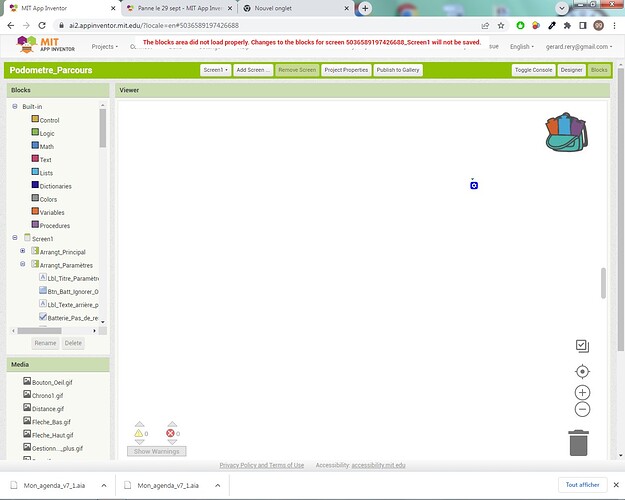Image resolution: width=625 pixels, height=500 pixels.
Task: Open the gerard.rery@gmail.com account menu
Action: pos(579,47)
